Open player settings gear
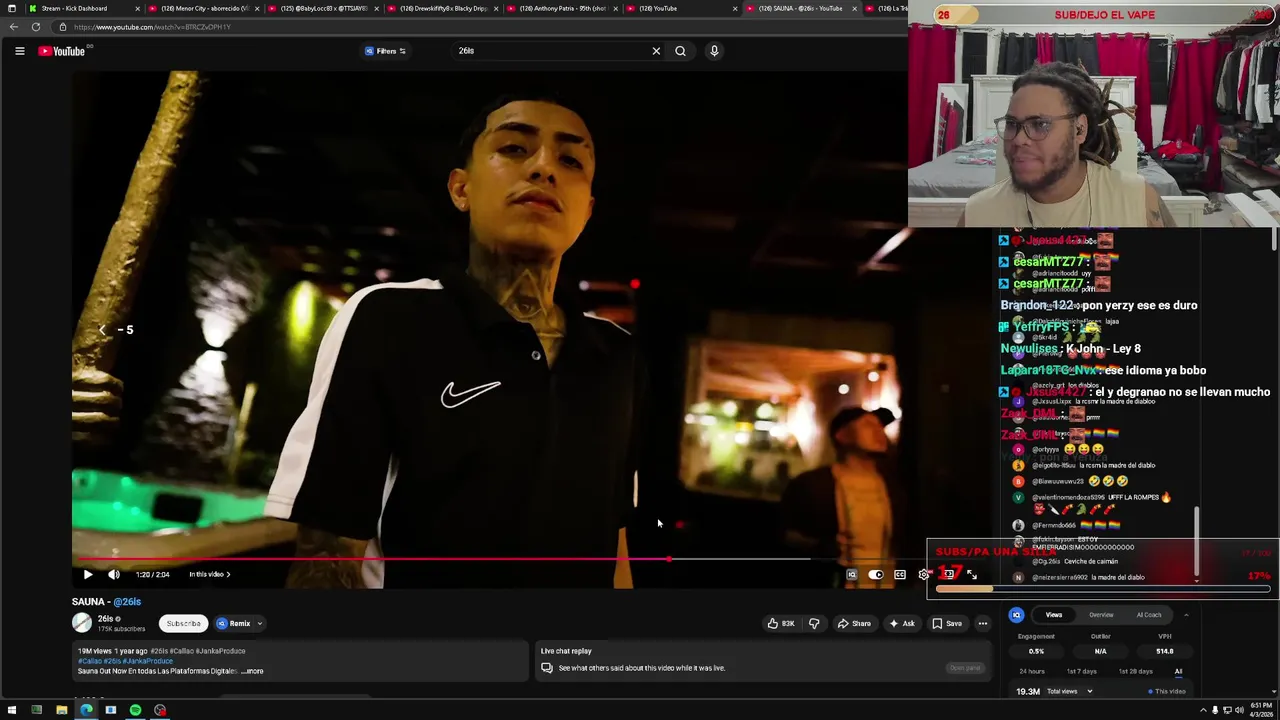Image resolution: width=1280 pixels, height=720 pixels. (x=923, y=575)
